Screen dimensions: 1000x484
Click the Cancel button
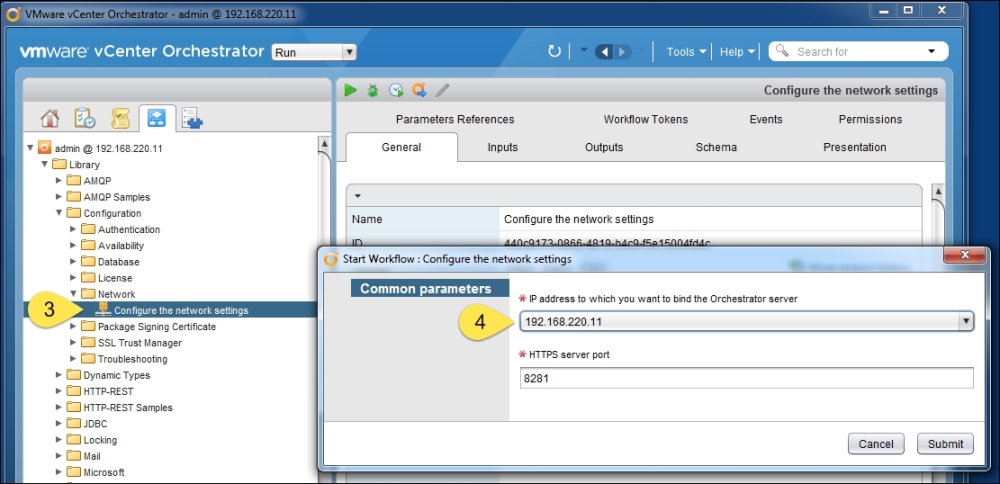(876, 444)
